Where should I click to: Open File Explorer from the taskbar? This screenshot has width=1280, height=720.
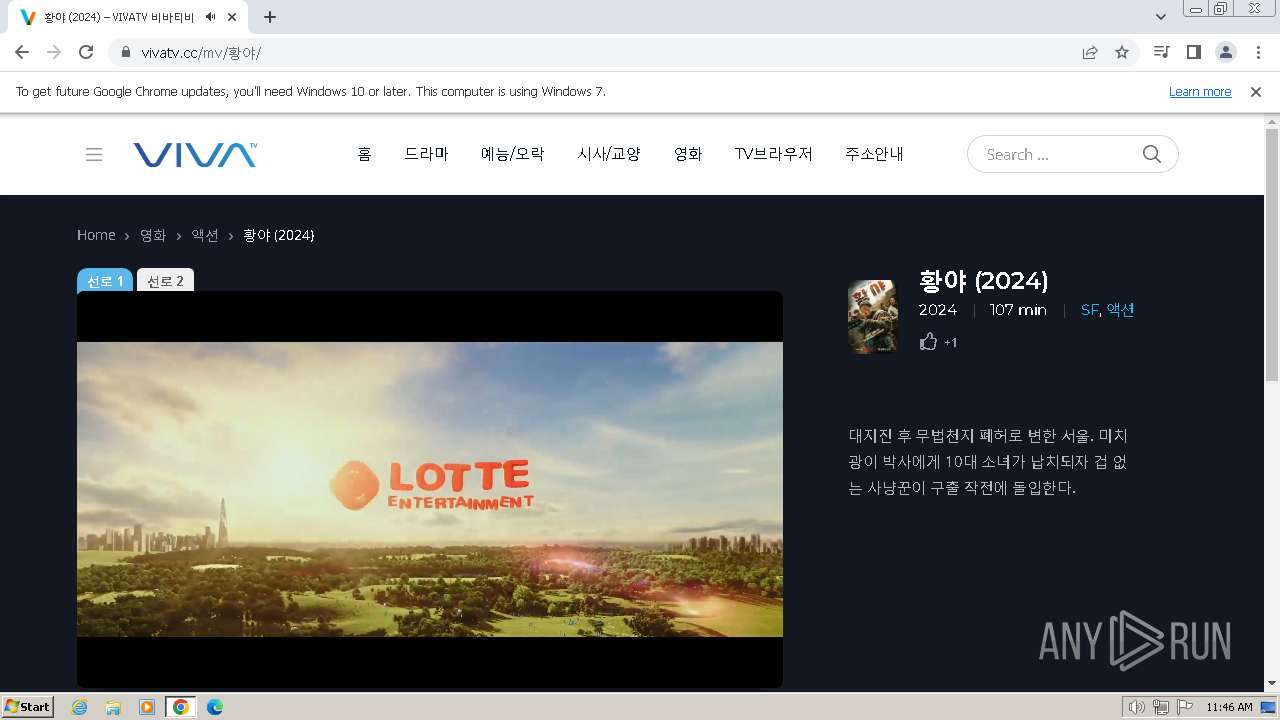point(113,707)
